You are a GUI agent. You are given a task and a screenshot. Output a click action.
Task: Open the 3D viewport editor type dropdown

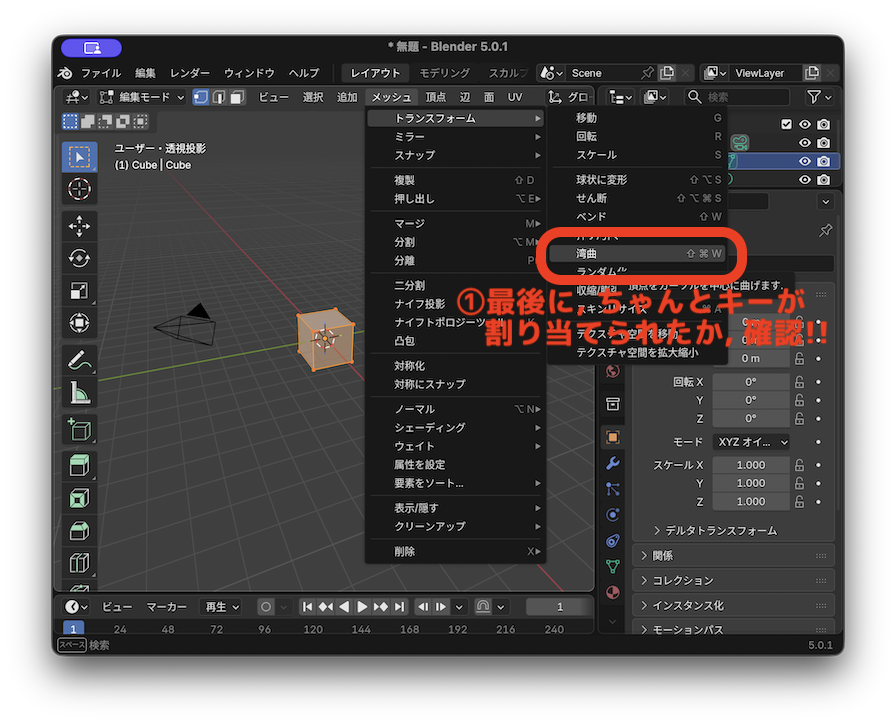click(x=77, y=97)
